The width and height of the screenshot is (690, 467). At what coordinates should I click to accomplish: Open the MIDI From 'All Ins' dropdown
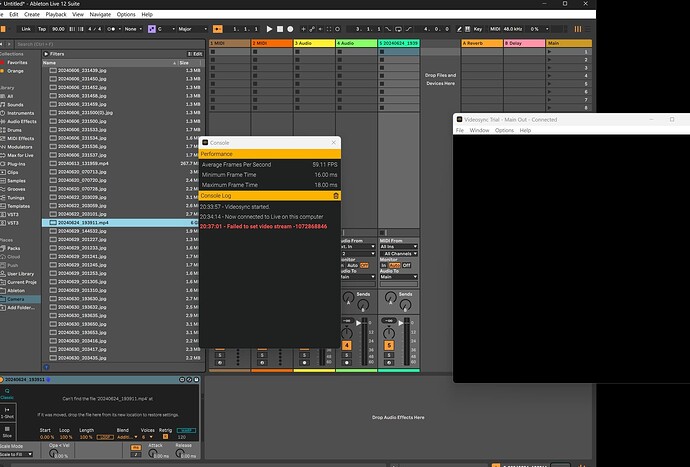pos(398,246)
